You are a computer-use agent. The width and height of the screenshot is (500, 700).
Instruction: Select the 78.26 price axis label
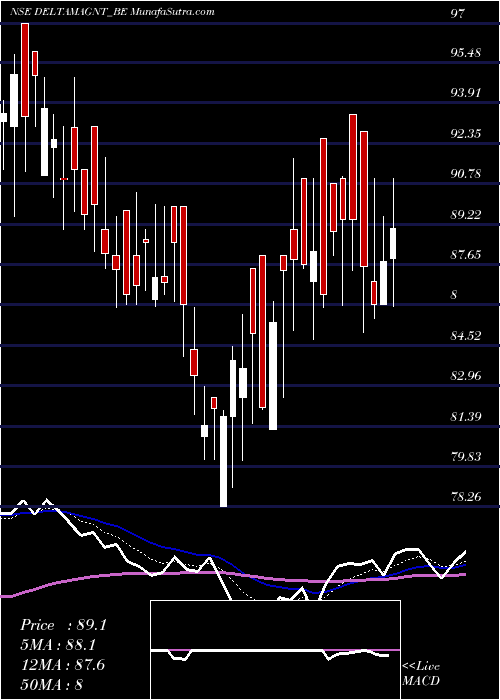pos(466,497)
